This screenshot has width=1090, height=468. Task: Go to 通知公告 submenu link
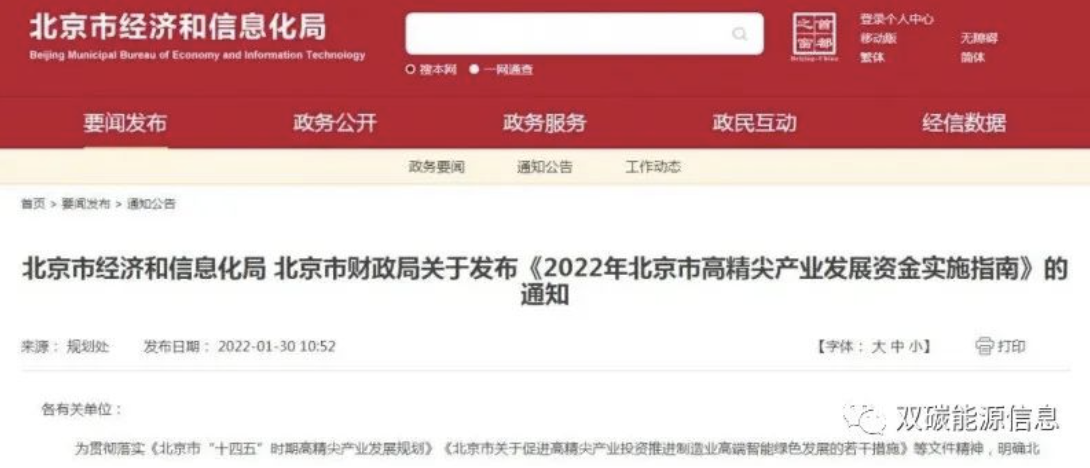[544, 167]
